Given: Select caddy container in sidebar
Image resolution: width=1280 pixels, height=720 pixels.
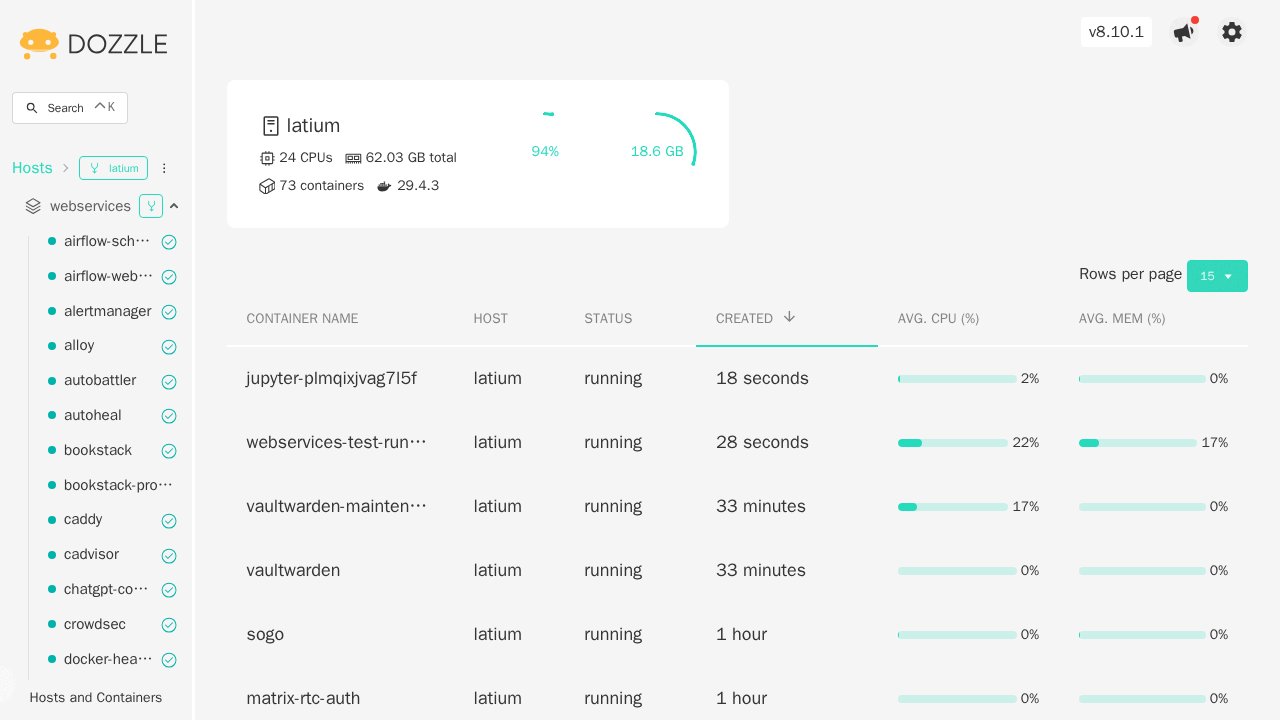Looking at the screenshot, I should point(83,520).
